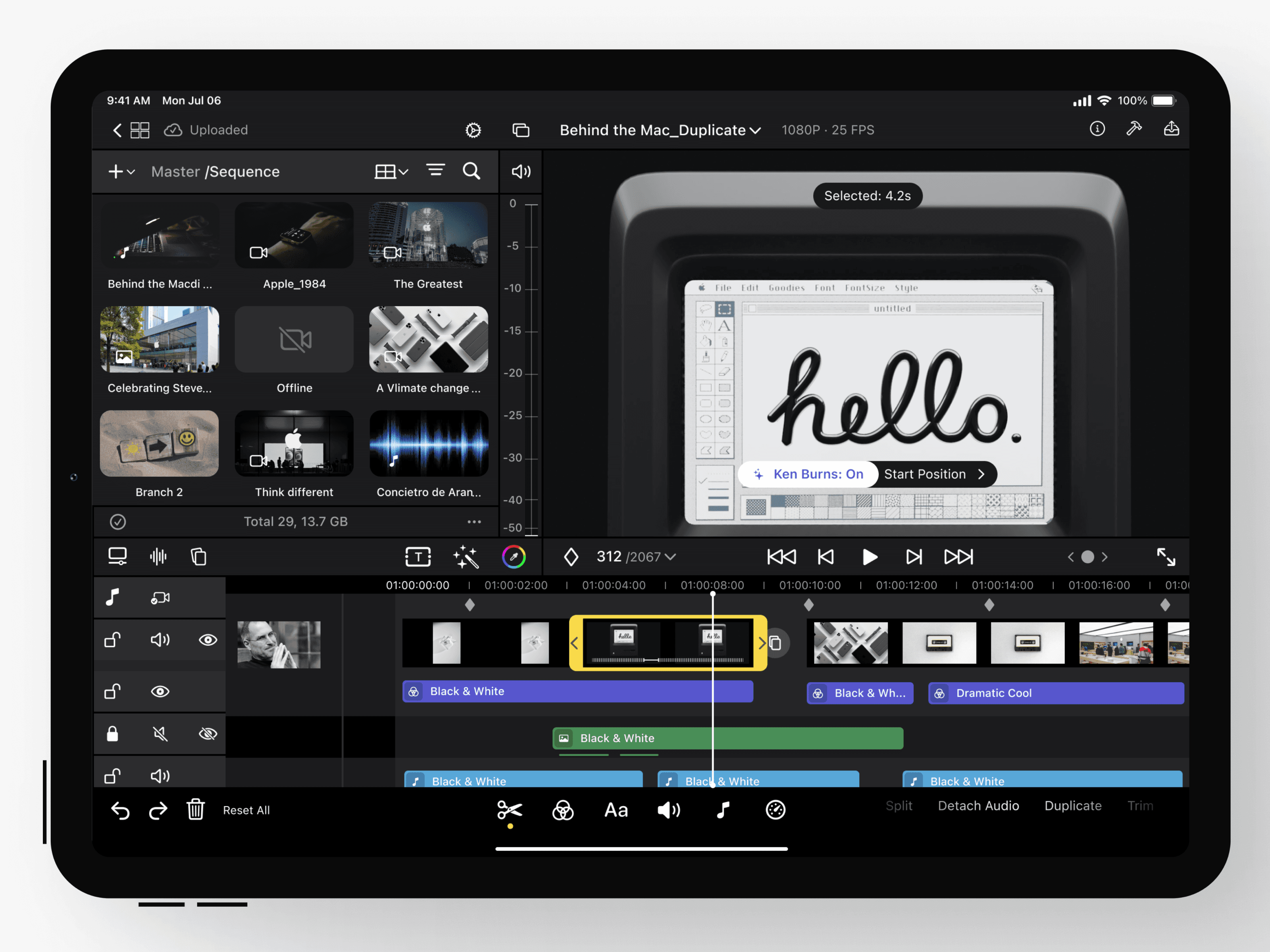Expand the Start Position chevron
This screenshot has height=952, width=1270.
pos(982,474)
